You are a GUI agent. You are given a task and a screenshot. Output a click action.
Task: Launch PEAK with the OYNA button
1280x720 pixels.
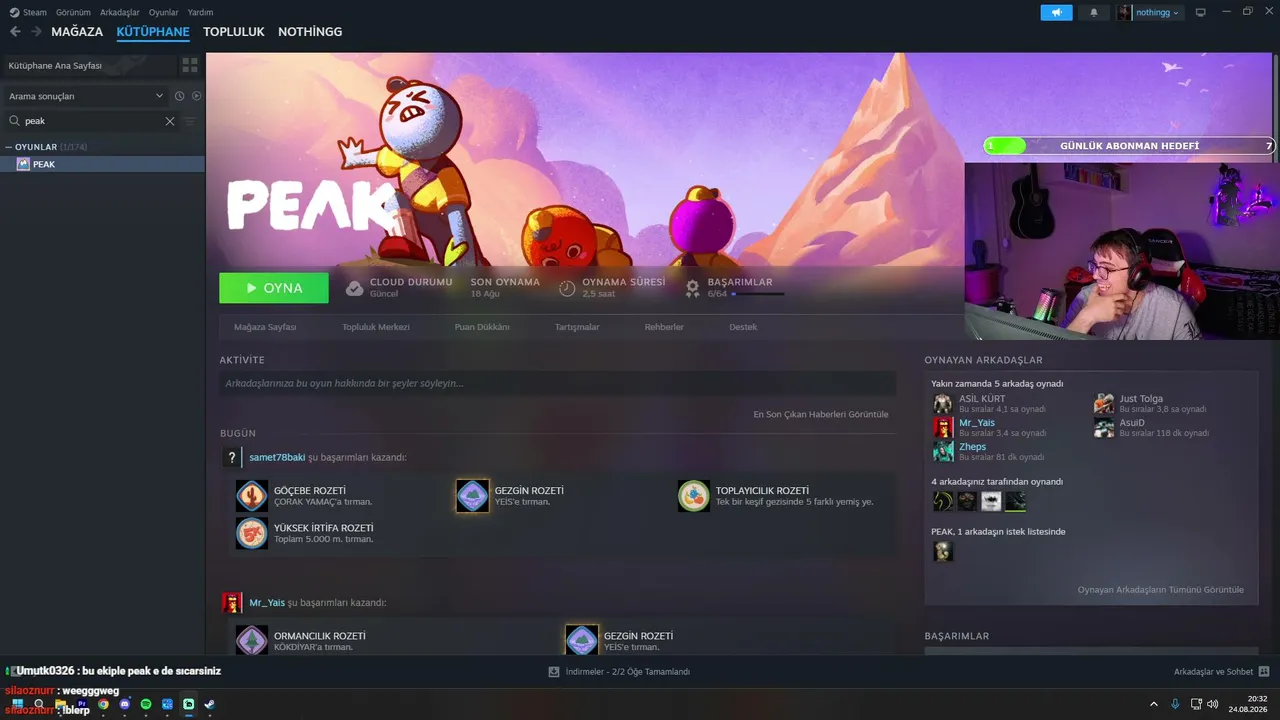(x=274, y=288)
